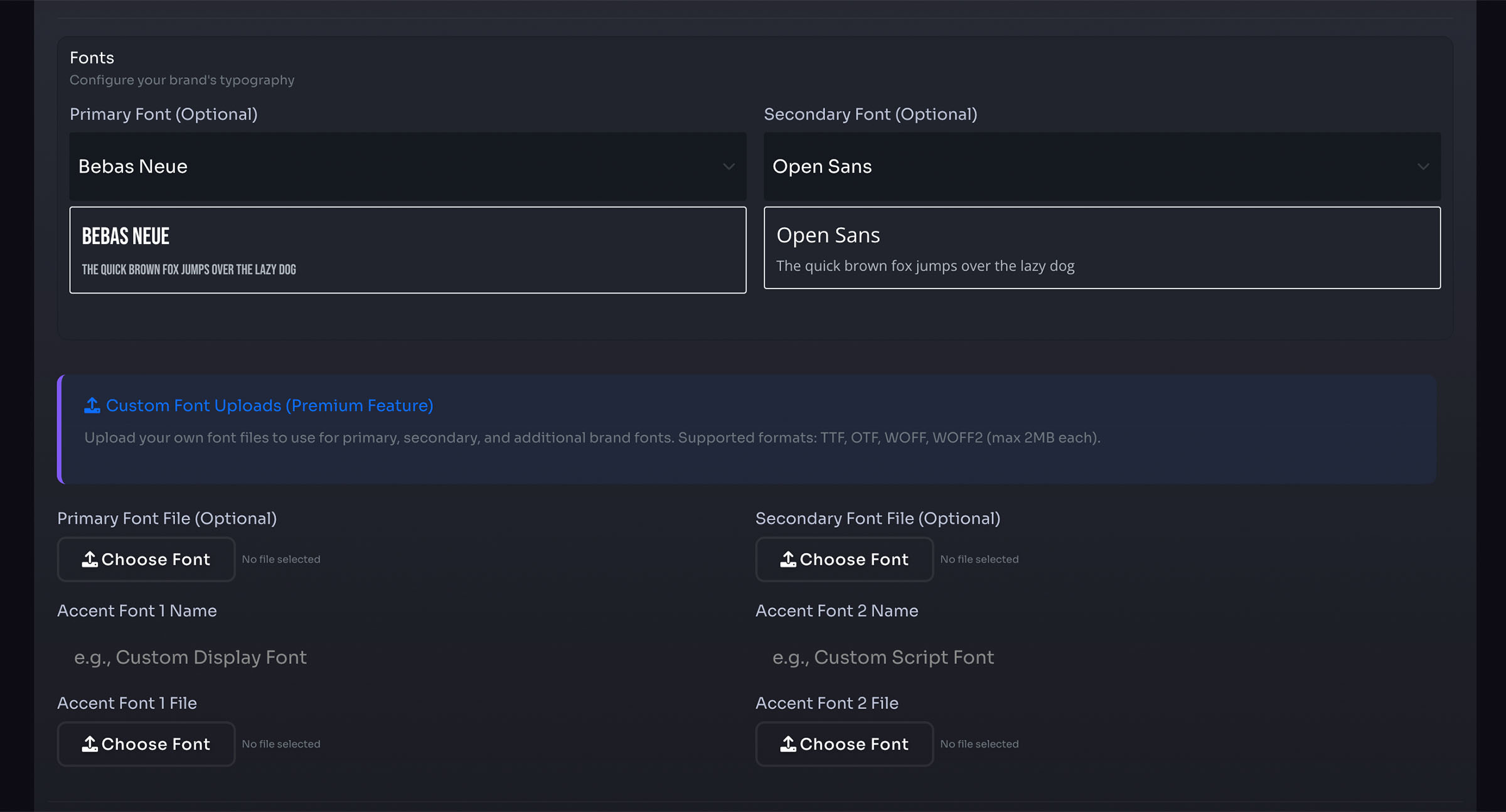This screenshot has height=812, width=1506.
Task: Click upload icon in Accent Font 1 File button
Action: click(90, 744)
